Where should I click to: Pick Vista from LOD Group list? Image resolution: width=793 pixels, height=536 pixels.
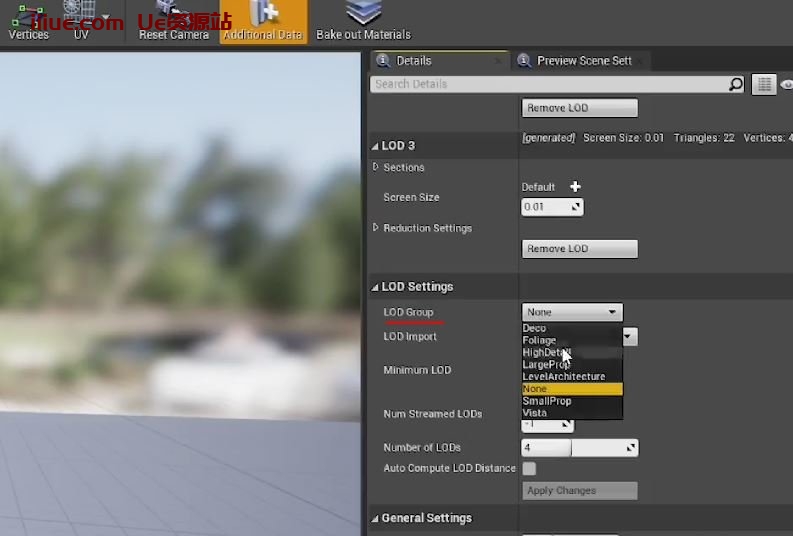point(572,413)
